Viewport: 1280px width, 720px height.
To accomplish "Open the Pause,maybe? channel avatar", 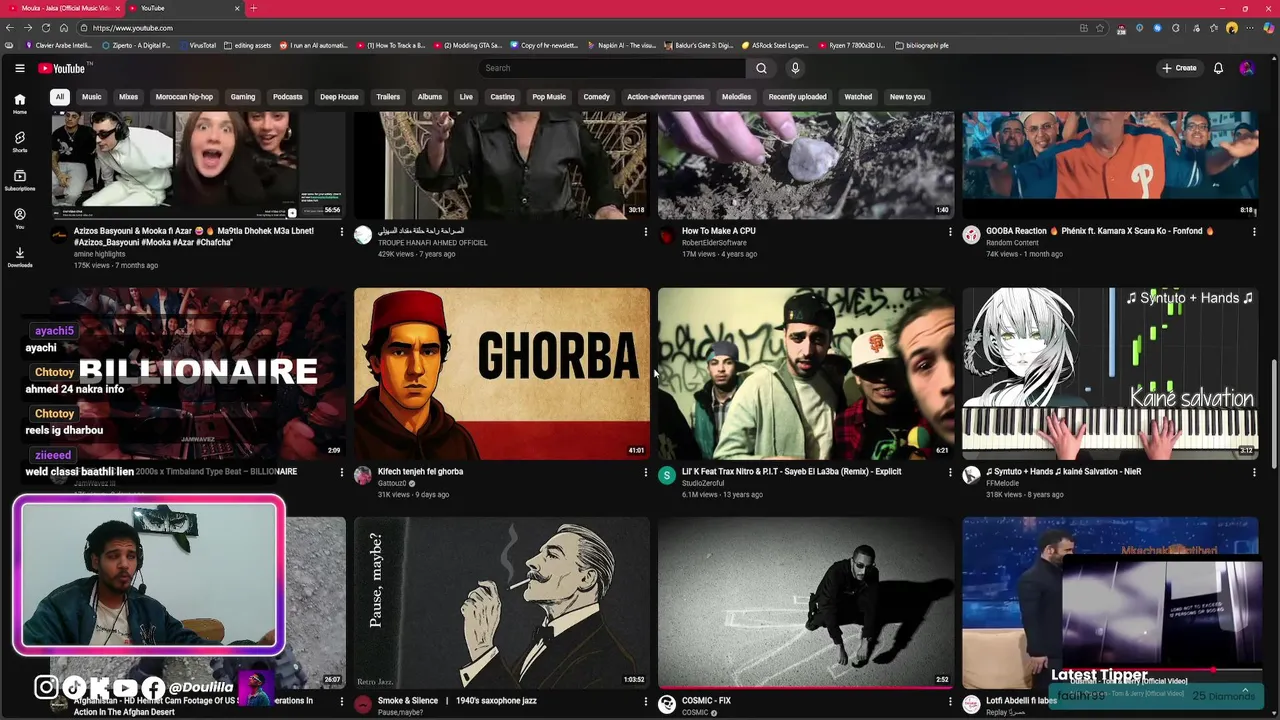I will click(363, 705).
